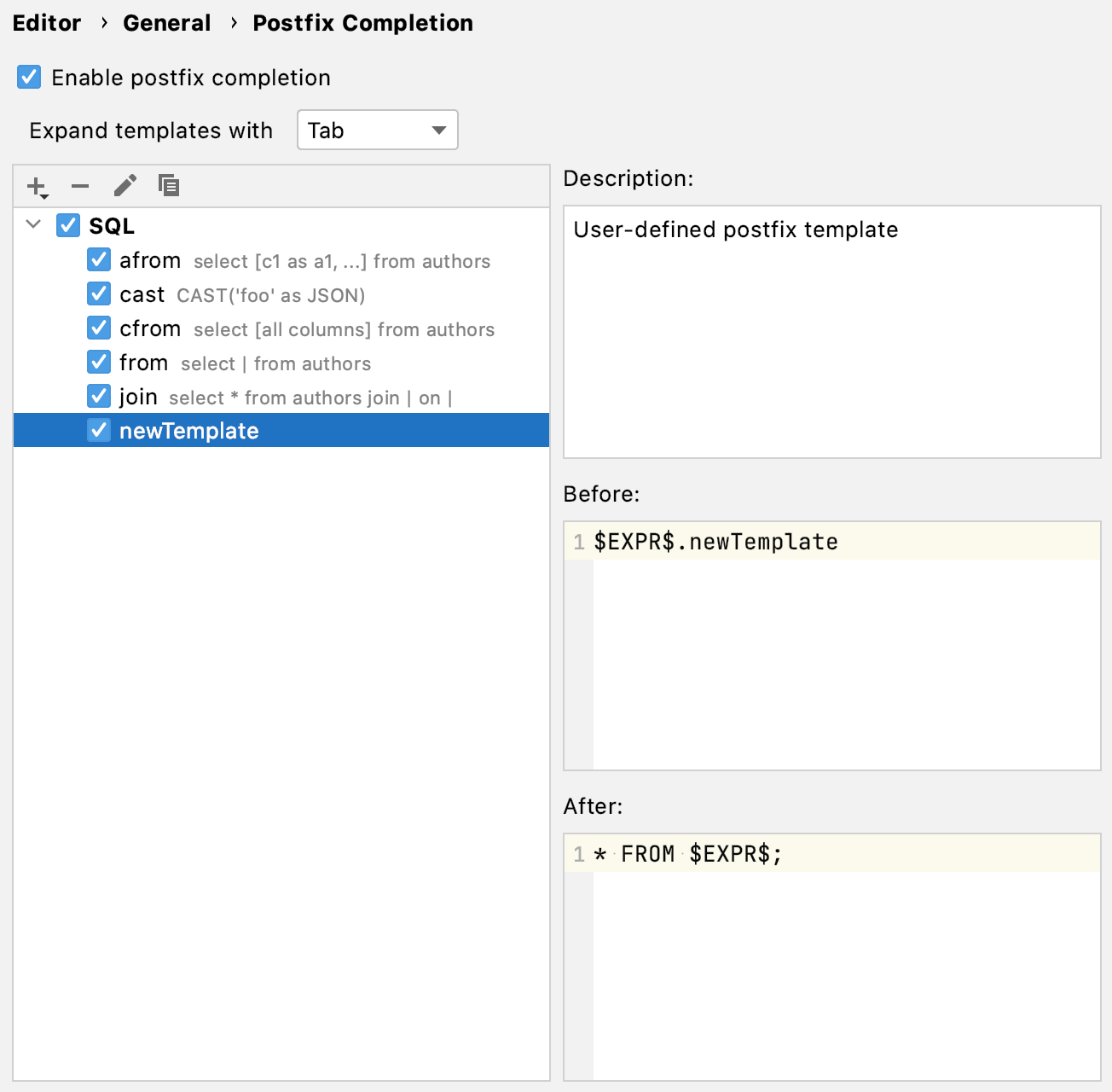This screenshot has width=1112, height=1092.
Task: Uncheck the newTemplate checkbox
Action: tap(99, 430)
